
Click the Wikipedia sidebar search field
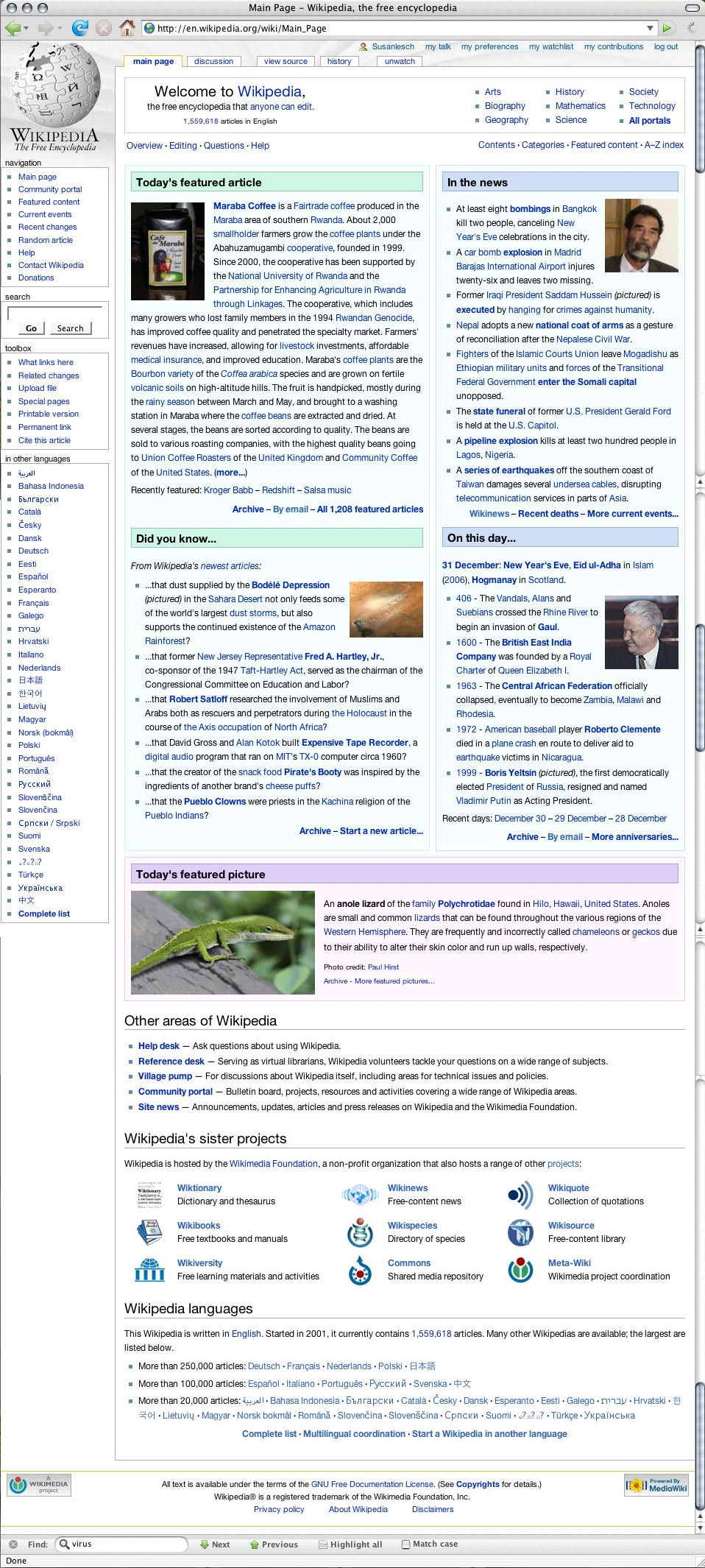coord(54,313)
